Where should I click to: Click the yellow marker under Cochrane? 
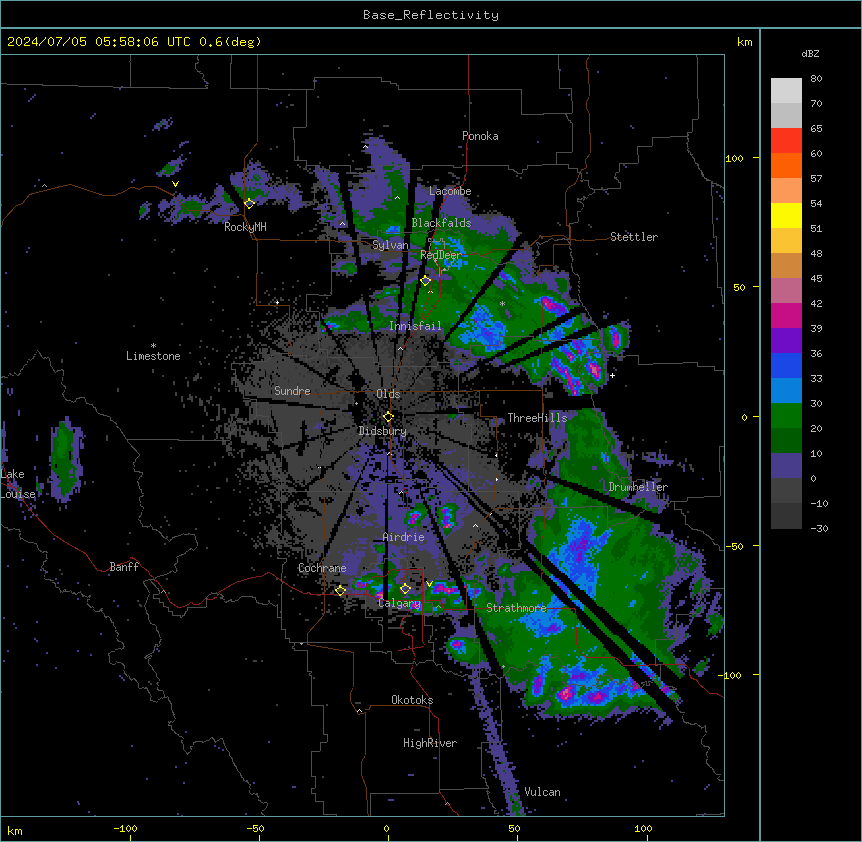tap(340, 590)
